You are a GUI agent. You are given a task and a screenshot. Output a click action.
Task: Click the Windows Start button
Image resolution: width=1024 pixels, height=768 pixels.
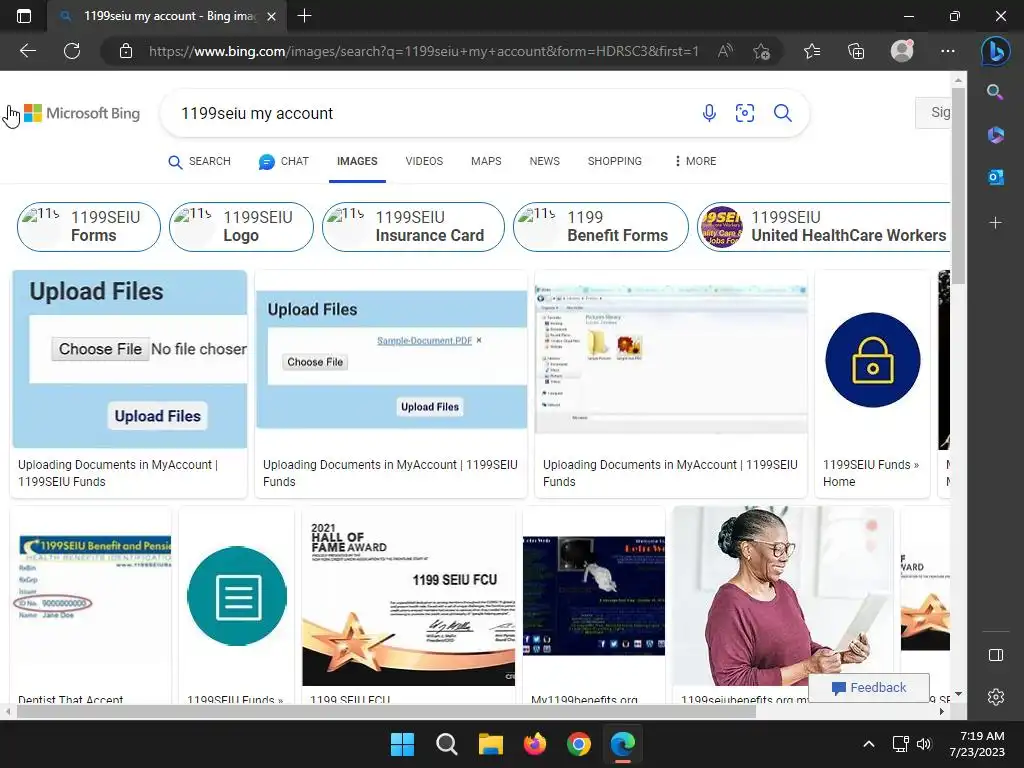click(402, 744)
